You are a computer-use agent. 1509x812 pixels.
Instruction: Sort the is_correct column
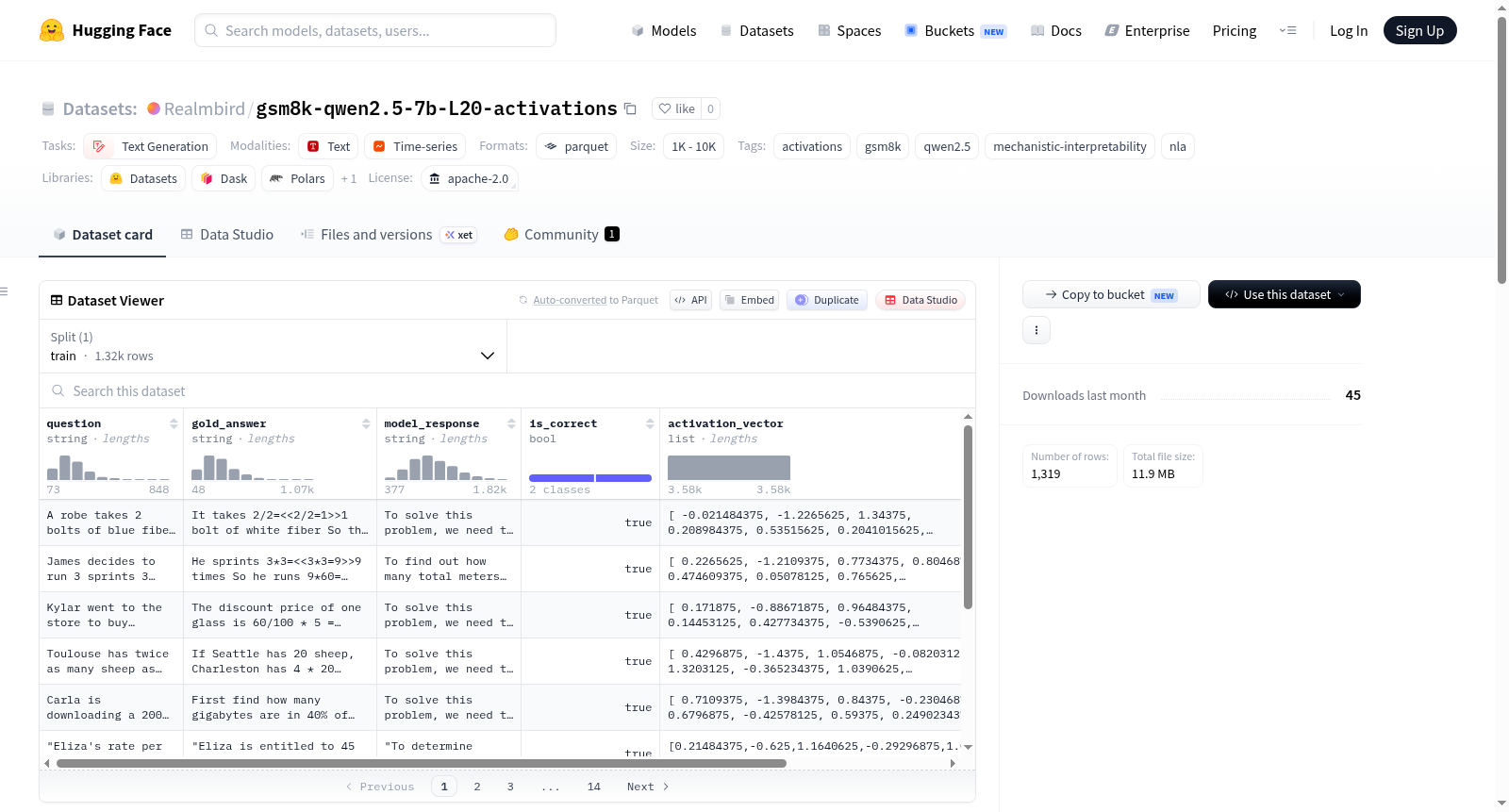650,423
